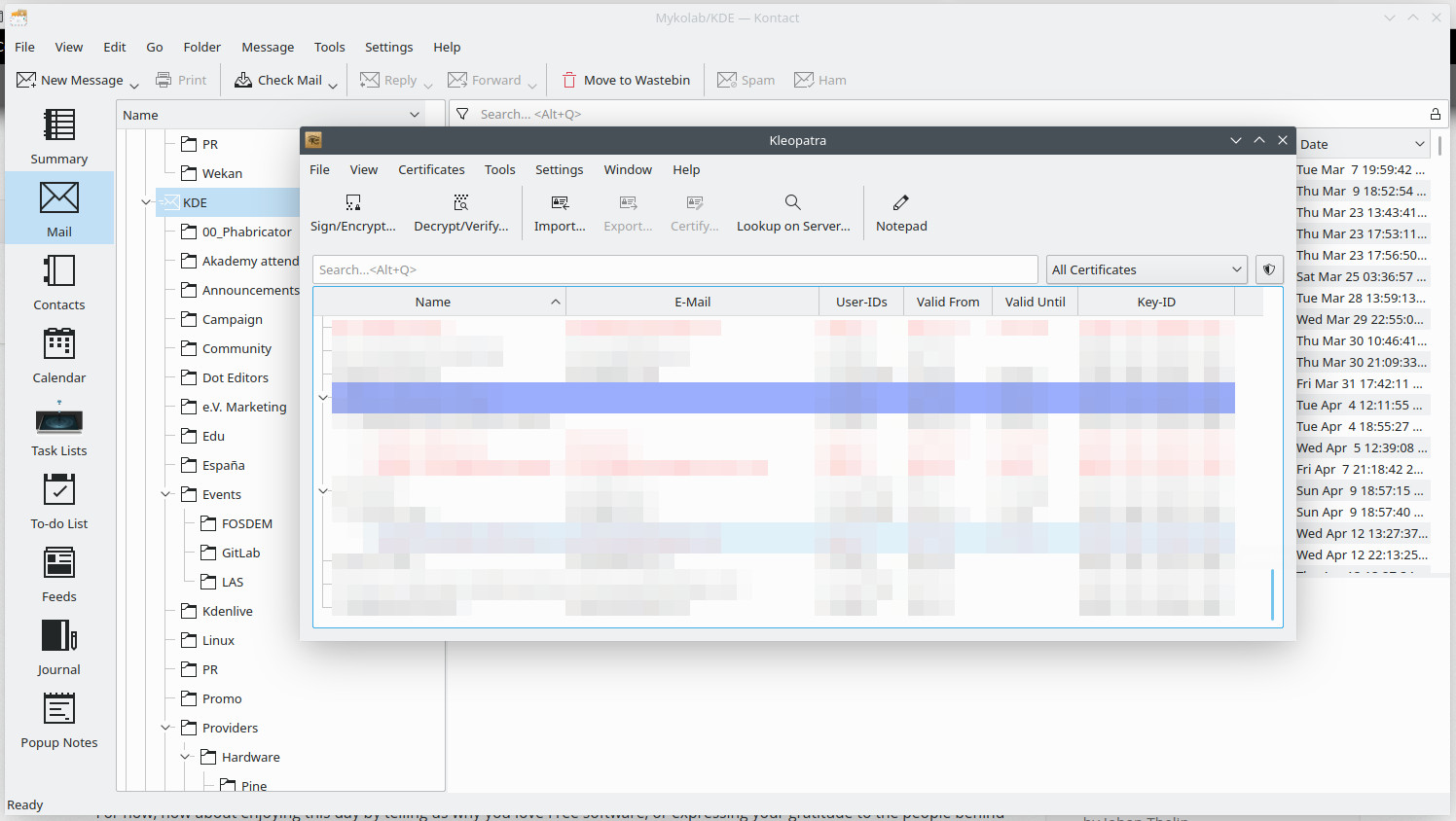Open Feeds in the Kontact sidebar

pyautogui.click(x=59, y=574)
